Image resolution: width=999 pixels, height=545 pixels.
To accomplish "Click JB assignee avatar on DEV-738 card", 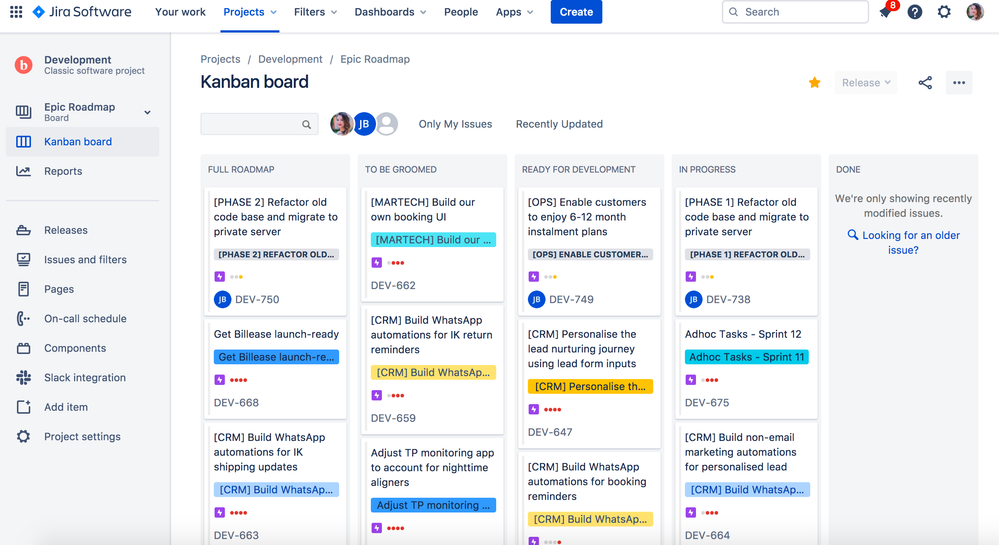I will click(x=693, y=299).
